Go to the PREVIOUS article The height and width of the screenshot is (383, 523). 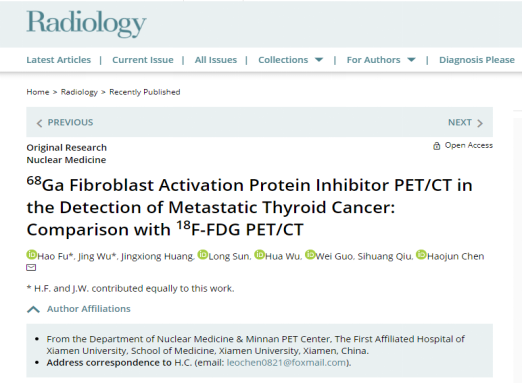pos(65,122)
